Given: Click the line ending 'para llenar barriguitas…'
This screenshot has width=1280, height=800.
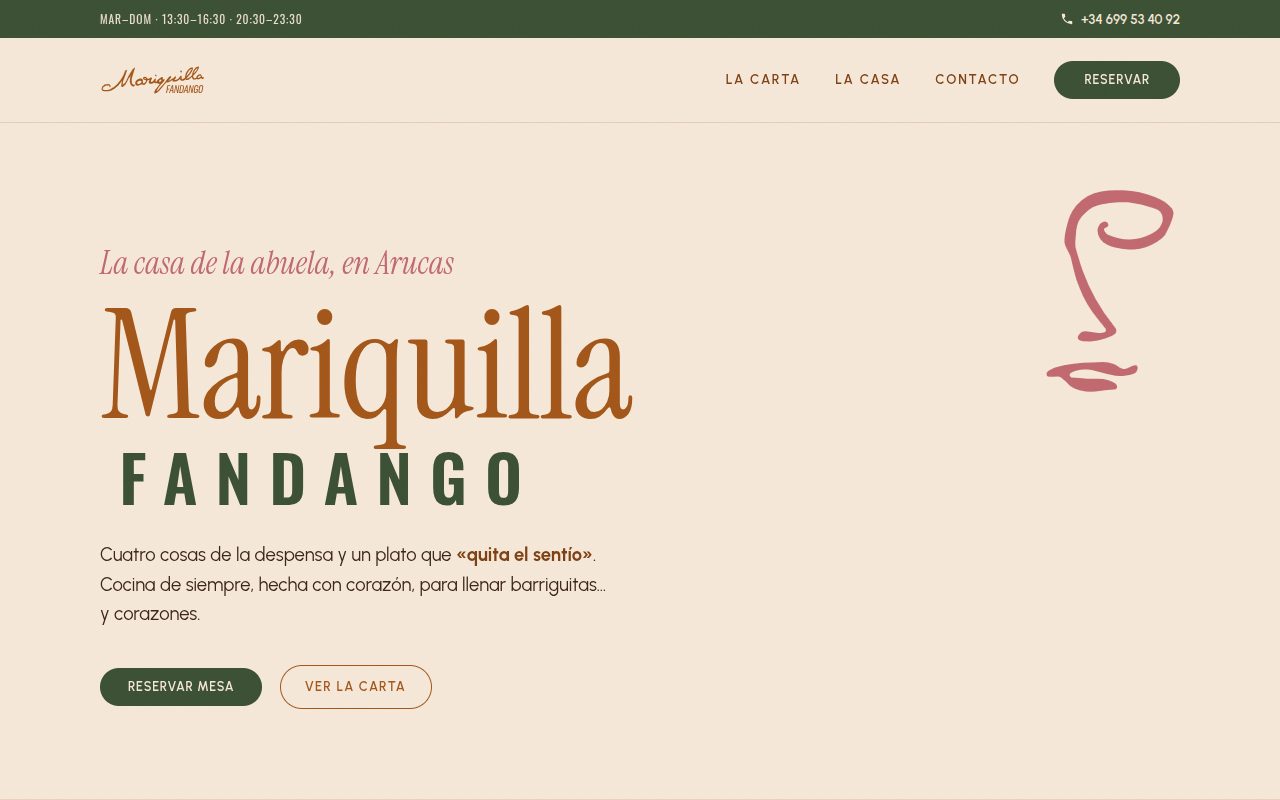Looking at the screenshot, I should tap(353, 584).
